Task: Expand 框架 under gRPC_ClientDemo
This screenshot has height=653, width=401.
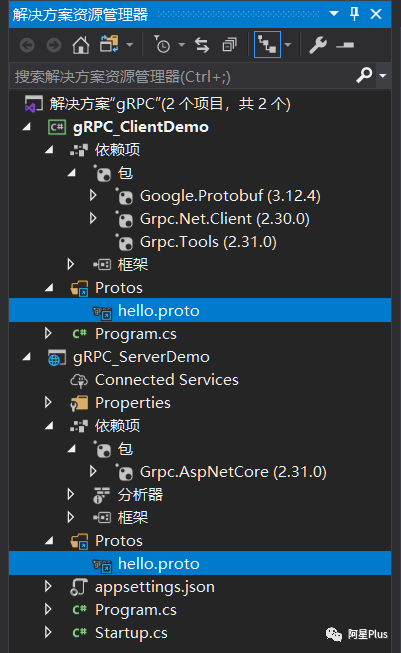Action: coord(71,264)
